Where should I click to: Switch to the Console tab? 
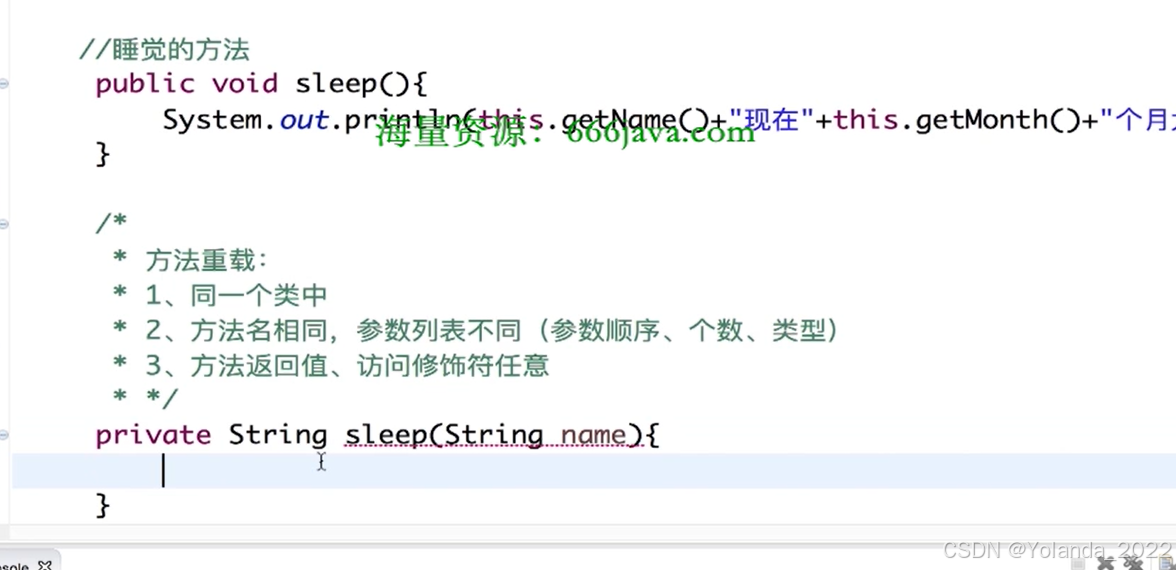15,565
